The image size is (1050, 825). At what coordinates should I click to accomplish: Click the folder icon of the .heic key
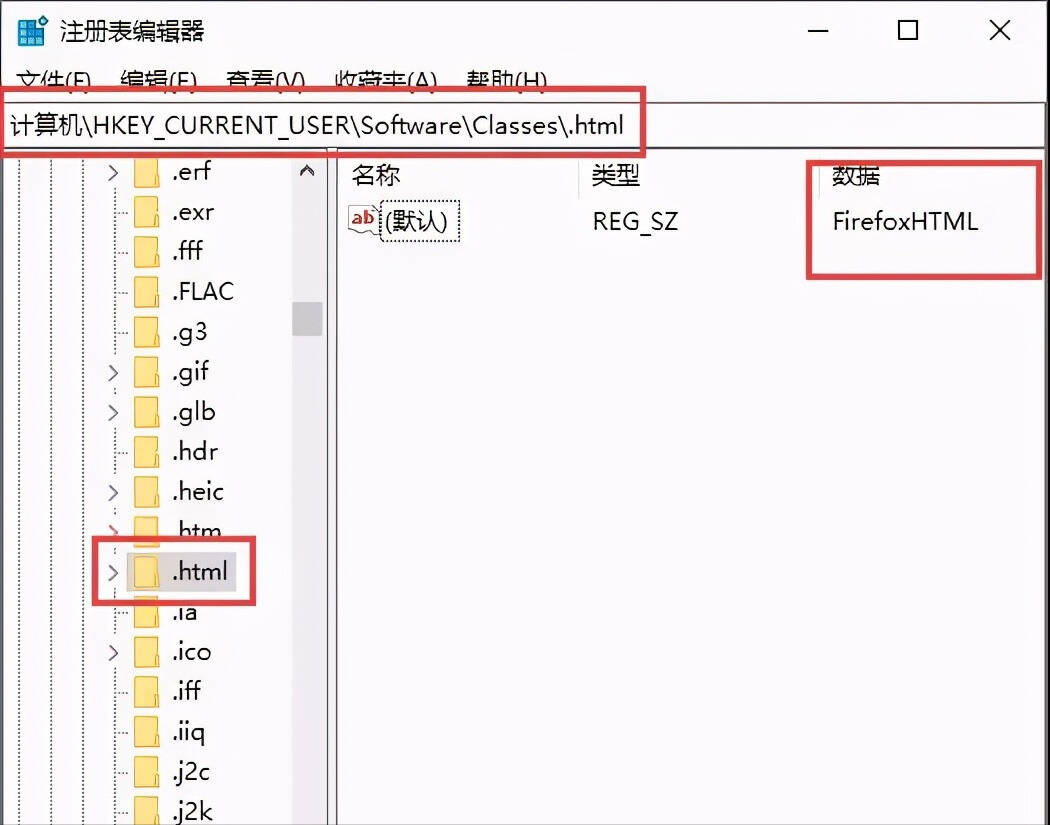[x=147, y=492]
